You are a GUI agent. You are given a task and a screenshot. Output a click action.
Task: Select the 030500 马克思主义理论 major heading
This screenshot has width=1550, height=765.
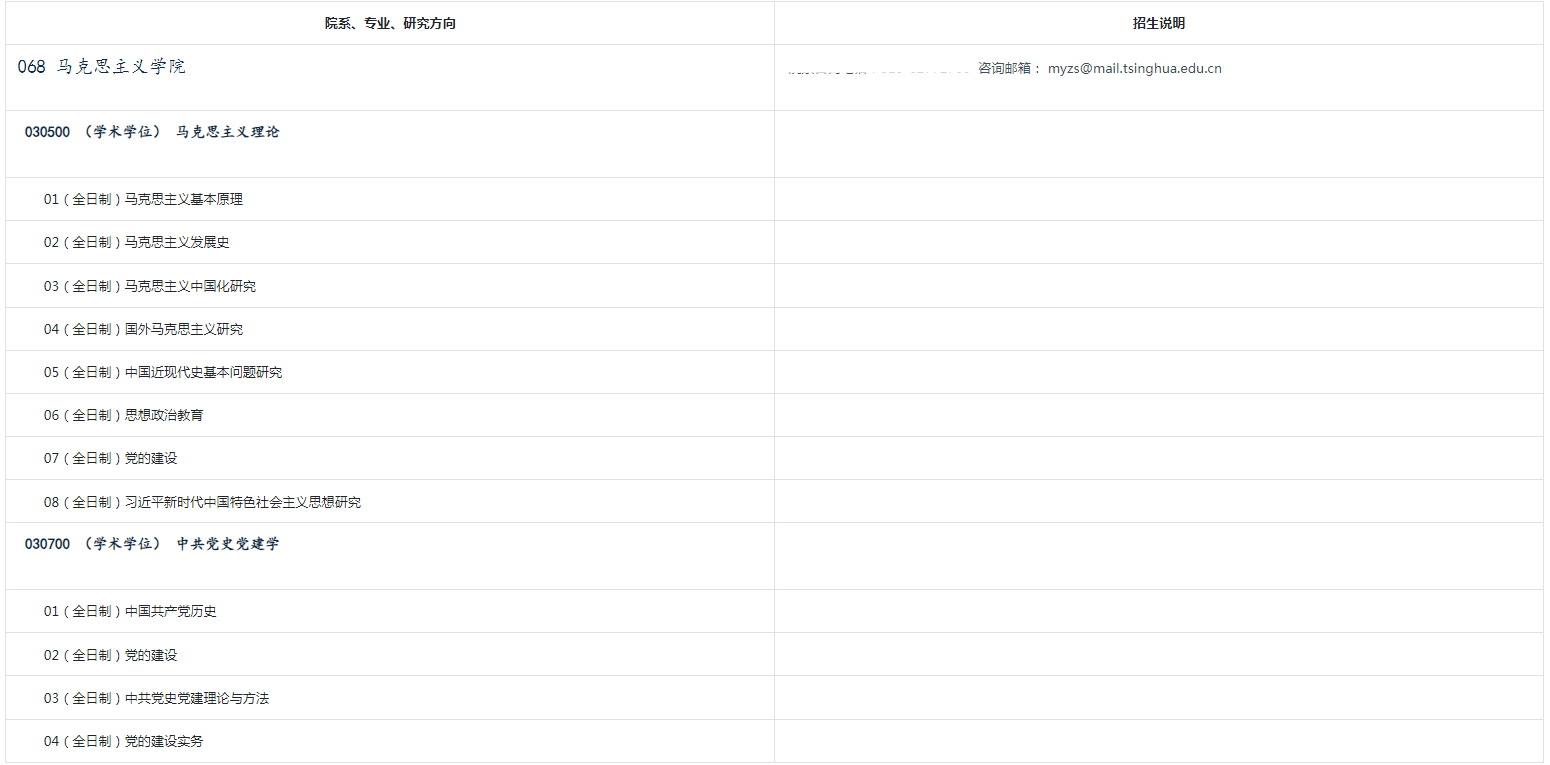(152, 132)
